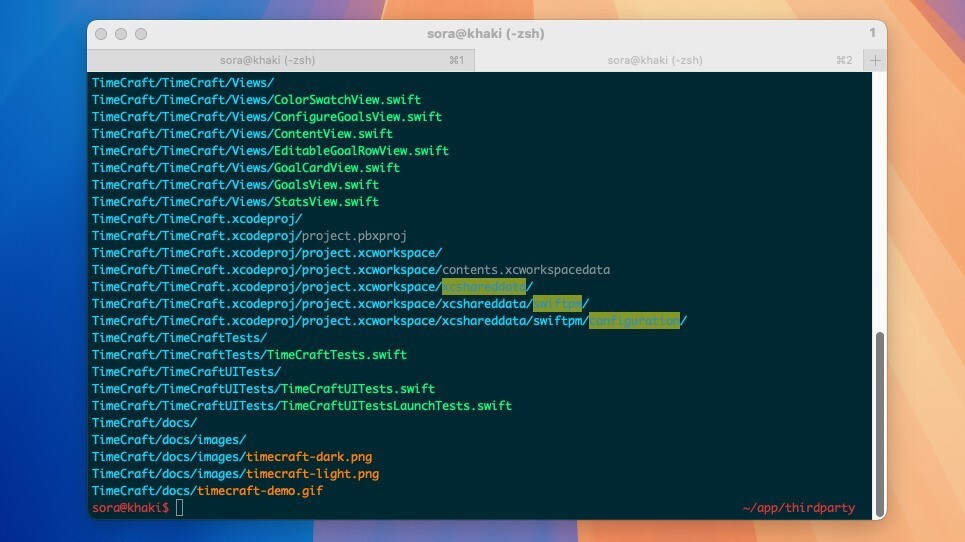Click the timecraft-light.png file name
The image size is (965, 542).
pyautogui.click(x=313, y=474)
